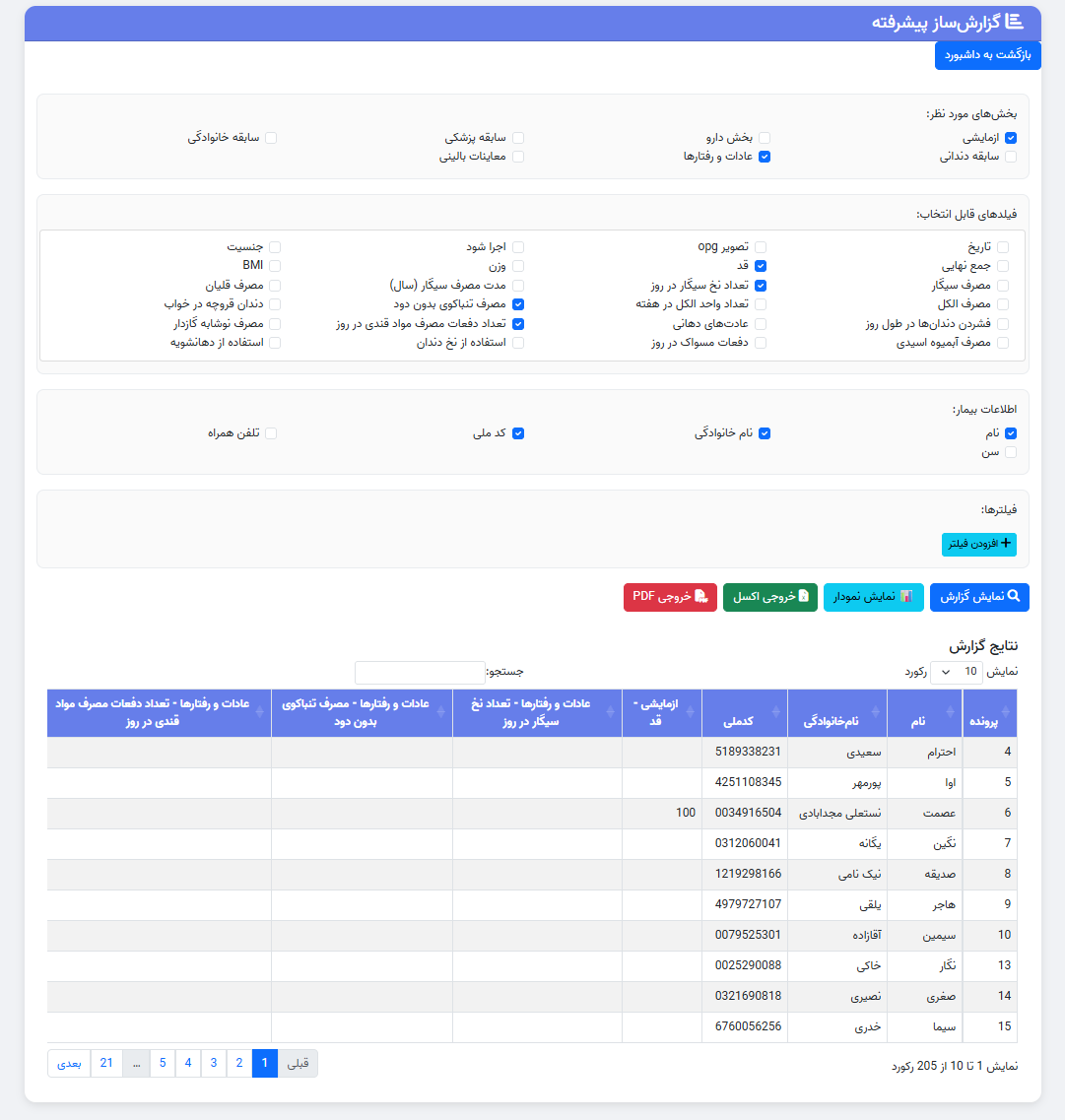
Task: Click the خروجی اکسل export button
Action: (x=770, y=597)
